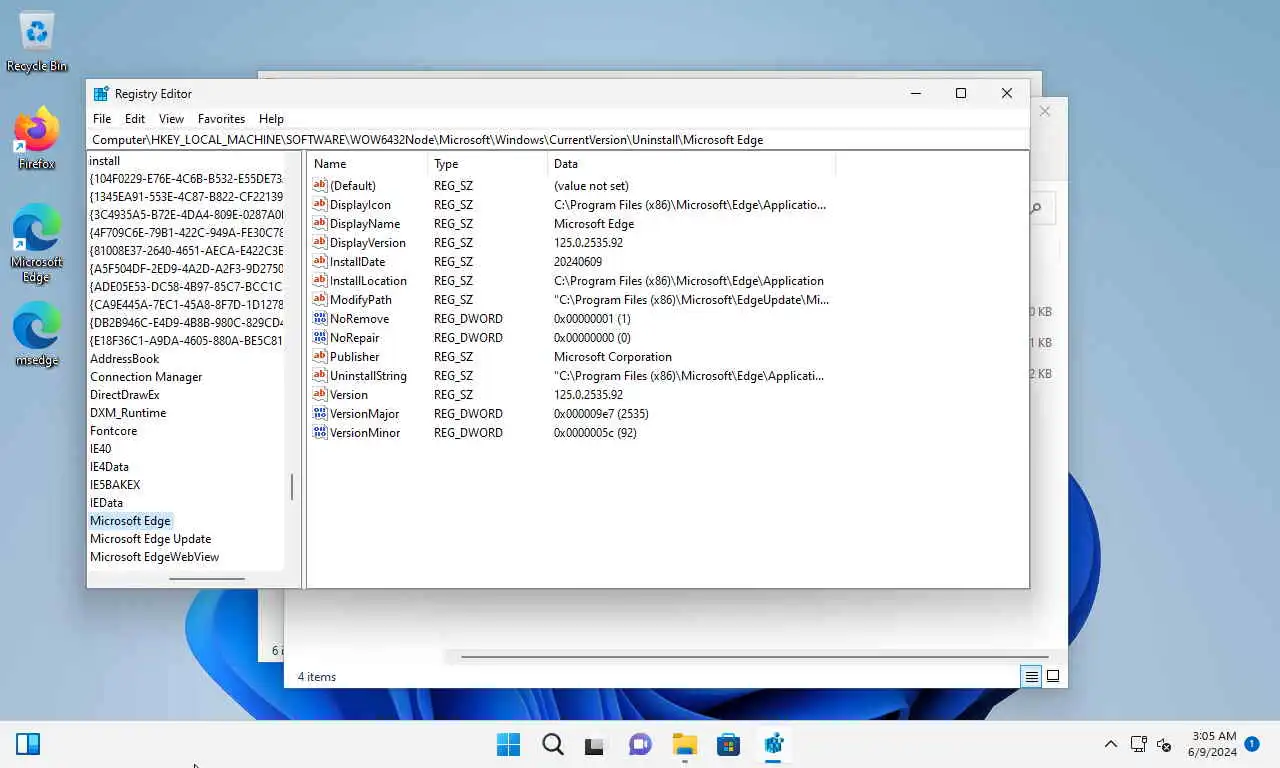Select the {1345EA91-553E key in tree

(187, 197)
